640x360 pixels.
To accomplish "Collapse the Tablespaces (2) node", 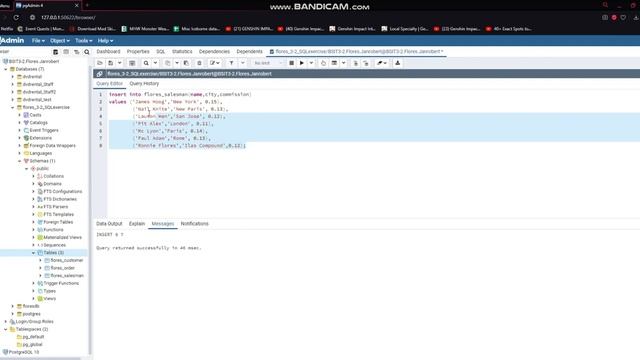I will tap(6, 329).
